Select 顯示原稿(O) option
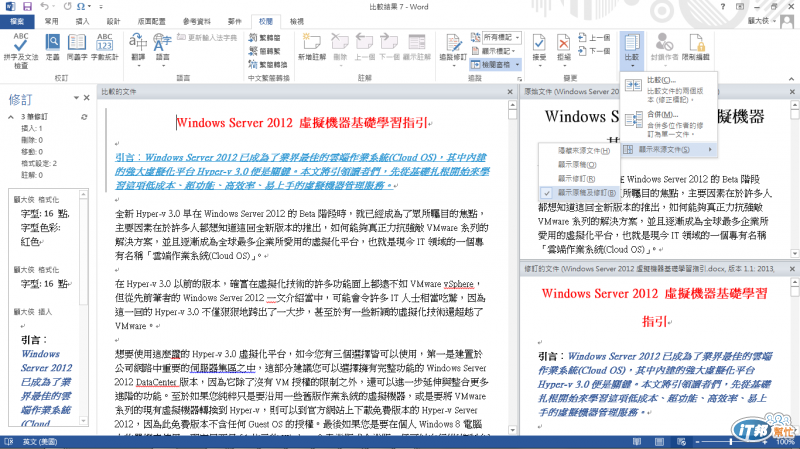The height and width of the screenshot is (449, 800). coord(579,165)
